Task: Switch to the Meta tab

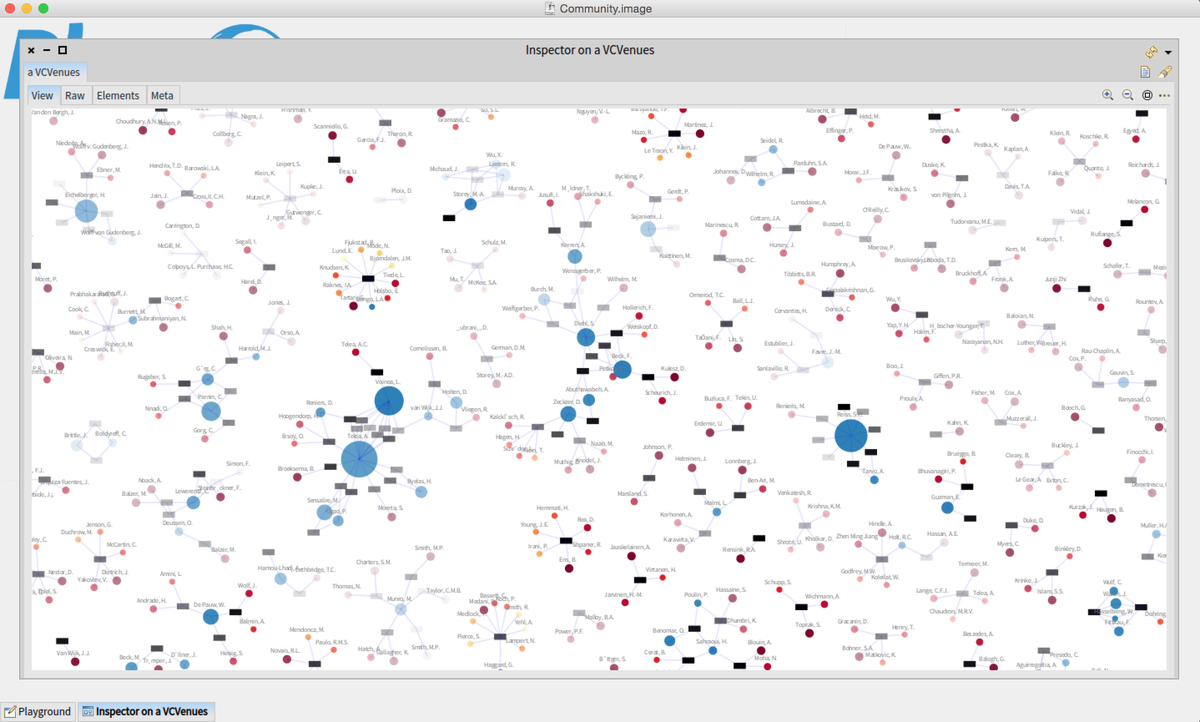Action: click(x=162, y=96)
